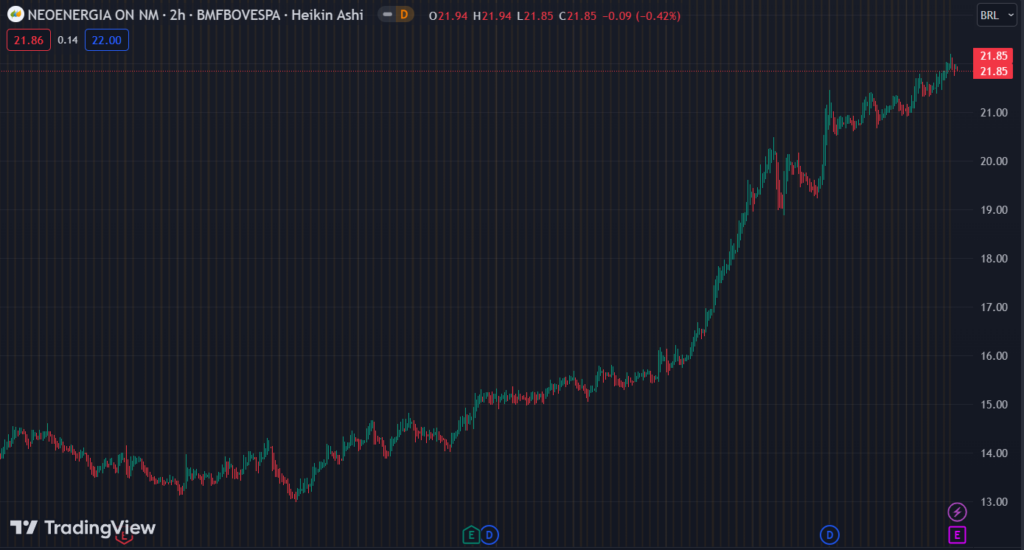Click the 17.00 price axis label
This screenshot has width=1024, height=550.
point(993,307)
